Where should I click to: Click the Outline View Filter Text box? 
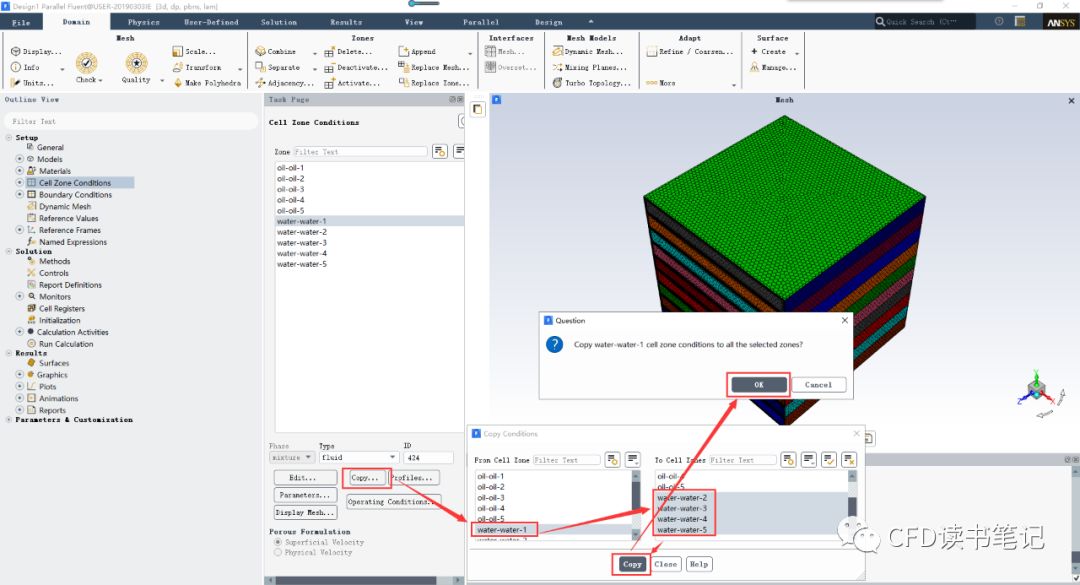click(x=131, y=121)
